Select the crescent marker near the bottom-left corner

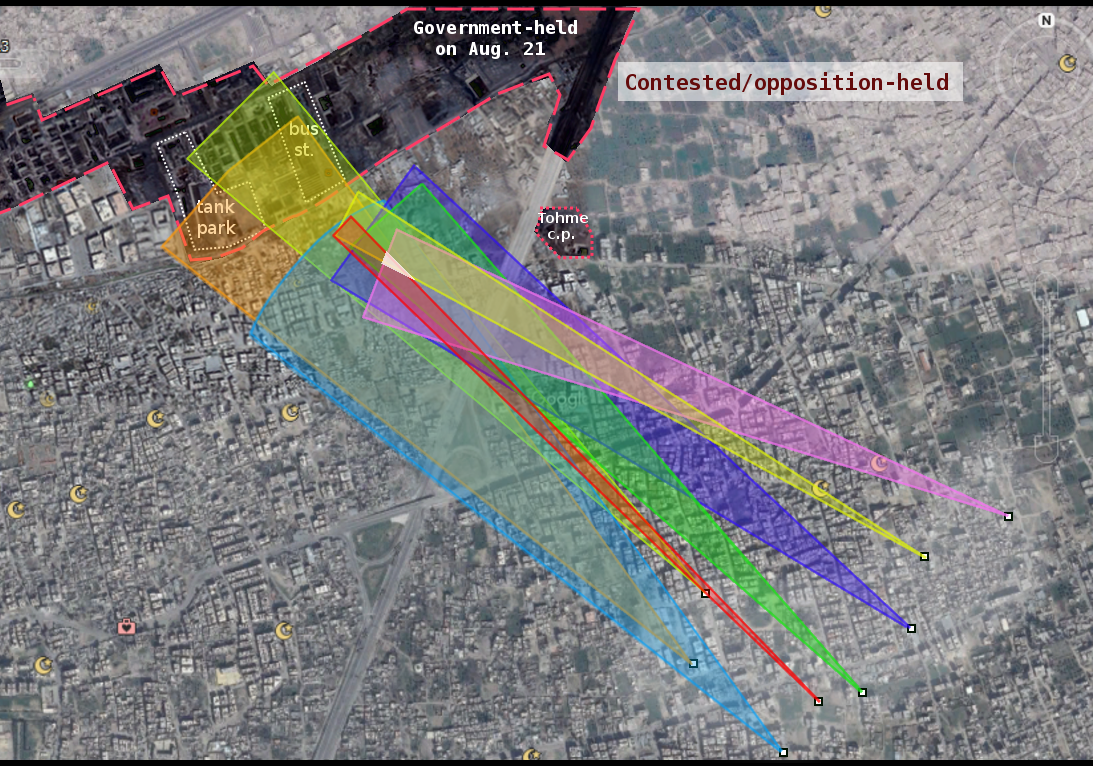pos(43,665)
